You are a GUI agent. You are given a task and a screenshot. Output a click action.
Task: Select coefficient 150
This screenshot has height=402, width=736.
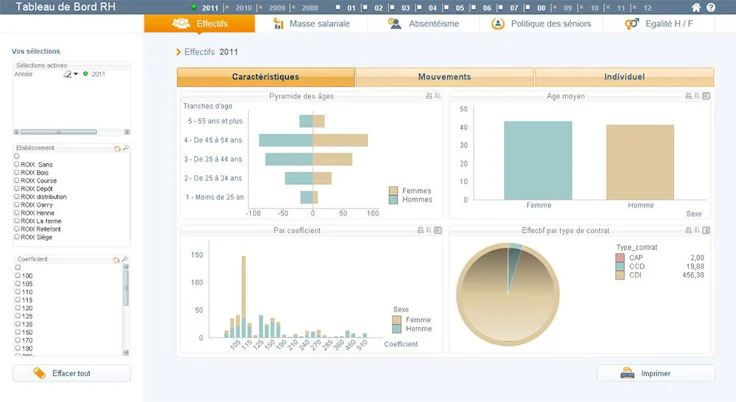[x=24, y=332]
